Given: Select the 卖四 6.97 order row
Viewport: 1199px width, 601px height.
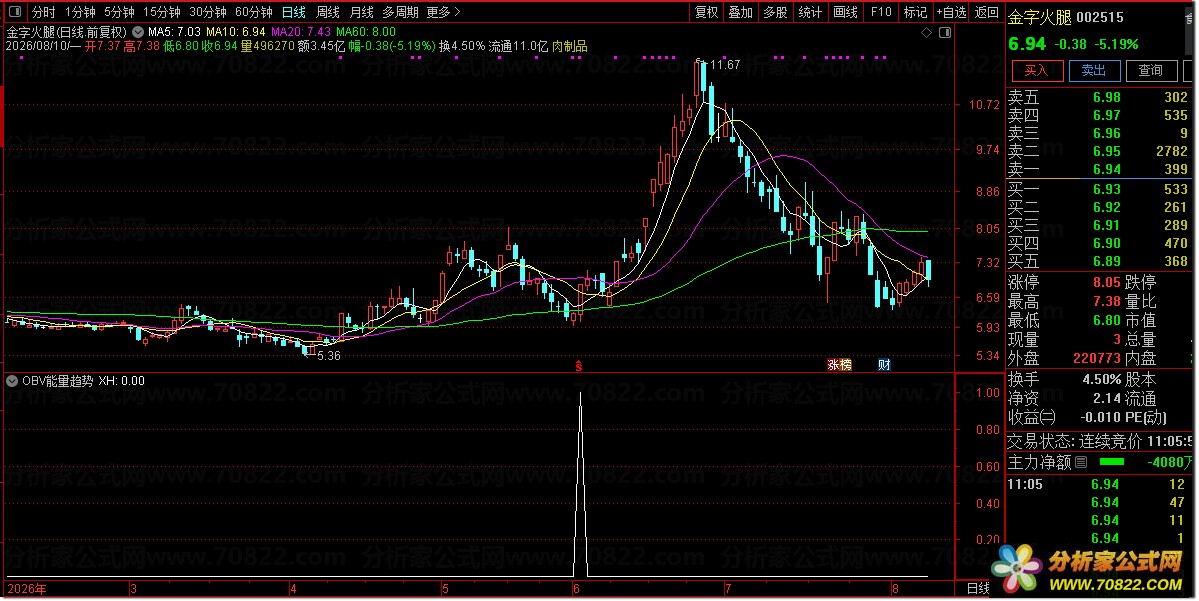Looking at the screenshot, I should point(1098,115).
